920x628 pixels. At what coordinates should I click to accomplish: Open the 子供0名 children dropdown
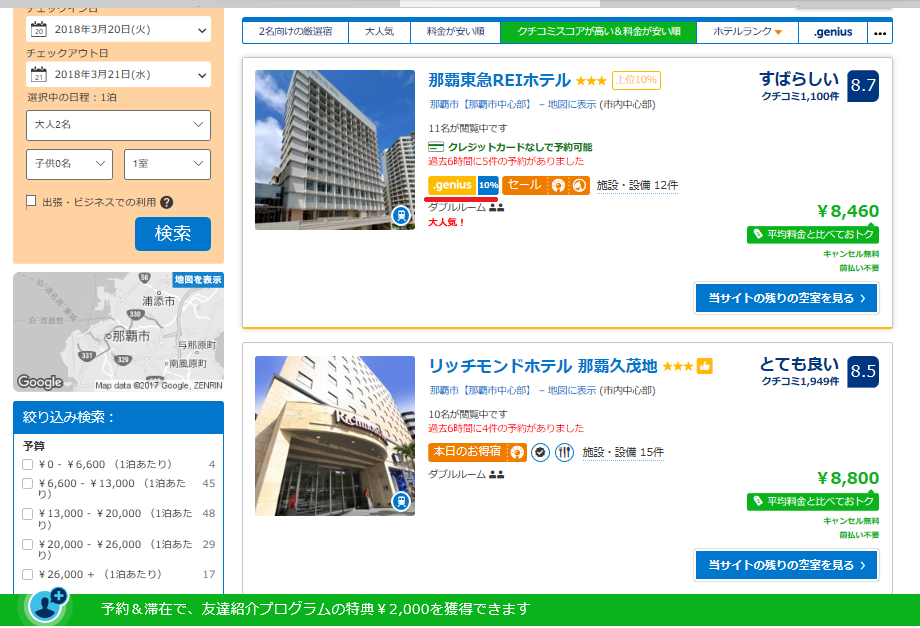tap(69, 164)
